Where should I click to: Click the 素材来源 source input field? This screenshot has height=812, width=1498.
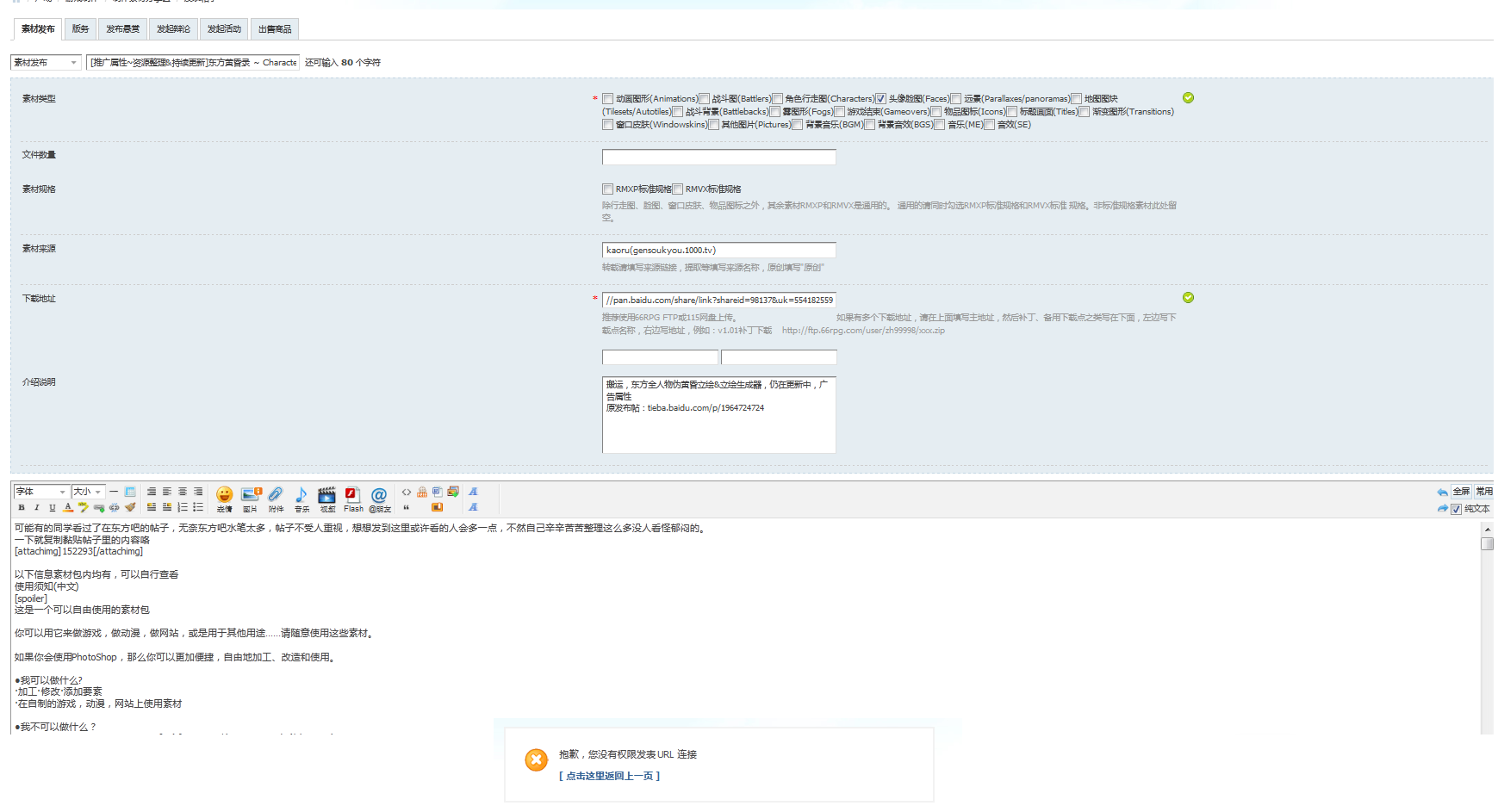pyautogui.click(x=719, y=250)
